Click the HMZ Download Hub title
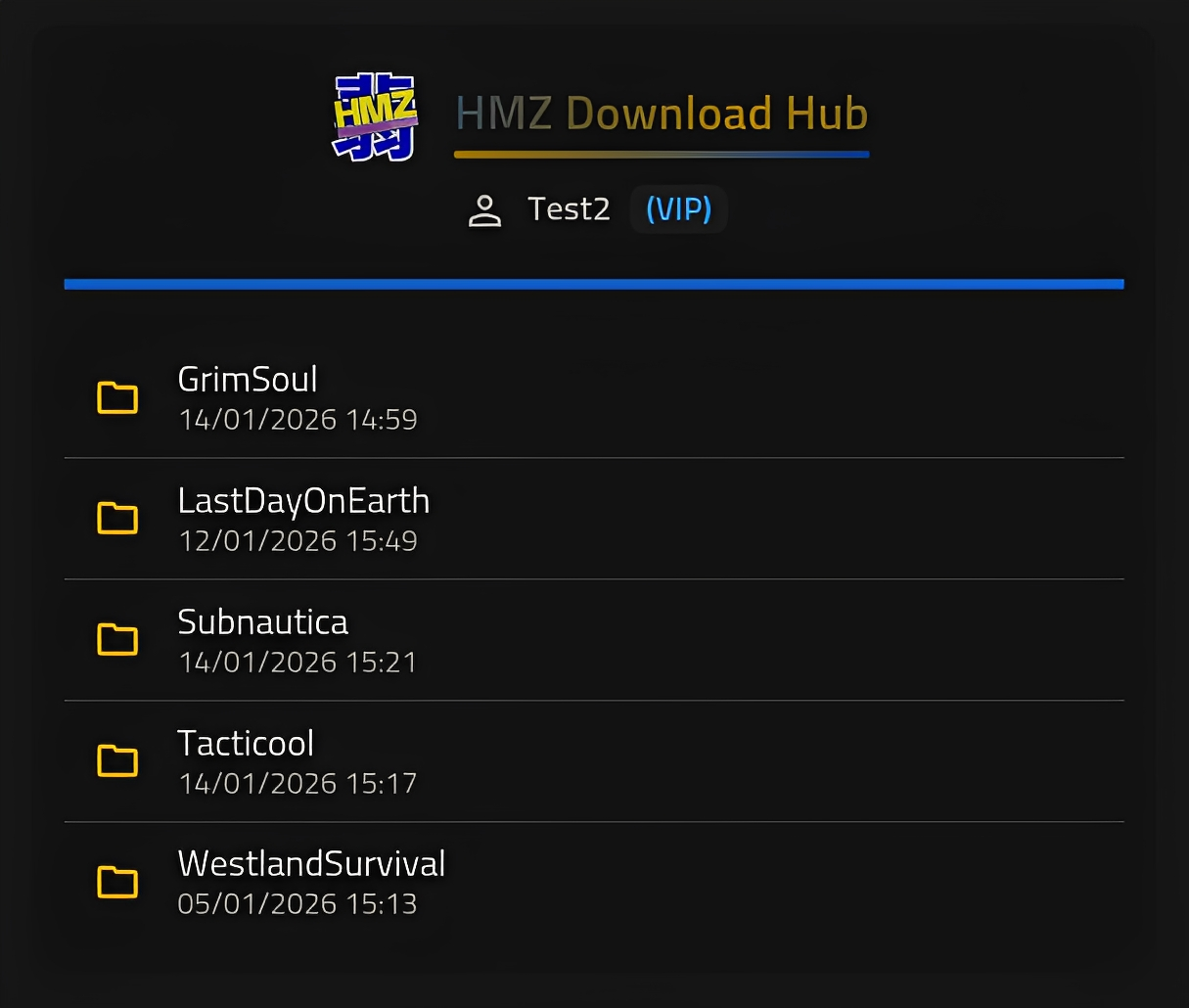1189x1008 pixels. [662, 114]
